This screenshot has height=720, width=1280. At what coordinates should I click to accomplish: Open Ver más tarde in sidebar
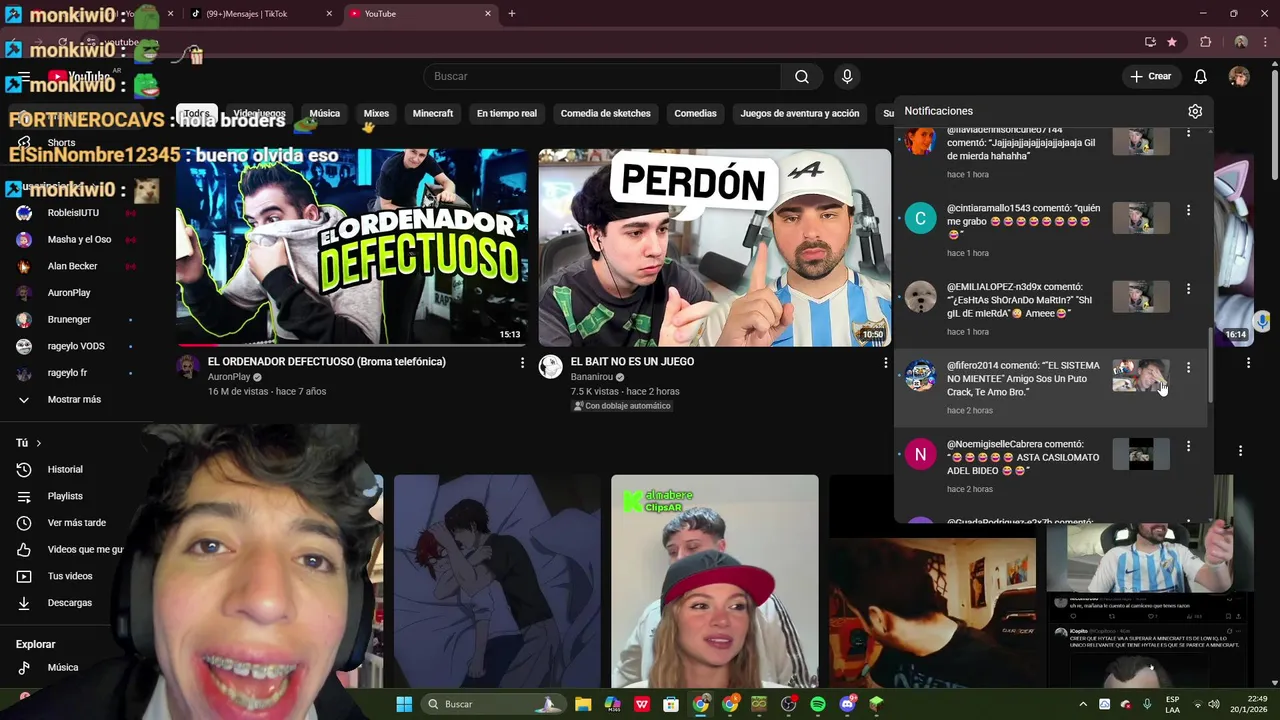point(76,523)
